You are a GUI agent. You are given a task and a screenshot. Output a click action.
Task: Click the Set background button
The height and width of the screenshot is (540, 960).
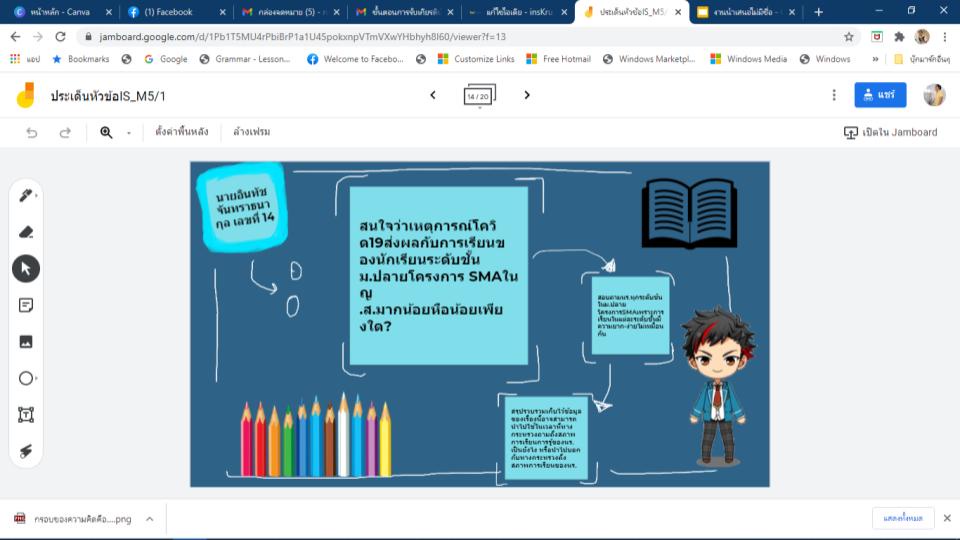182,132
